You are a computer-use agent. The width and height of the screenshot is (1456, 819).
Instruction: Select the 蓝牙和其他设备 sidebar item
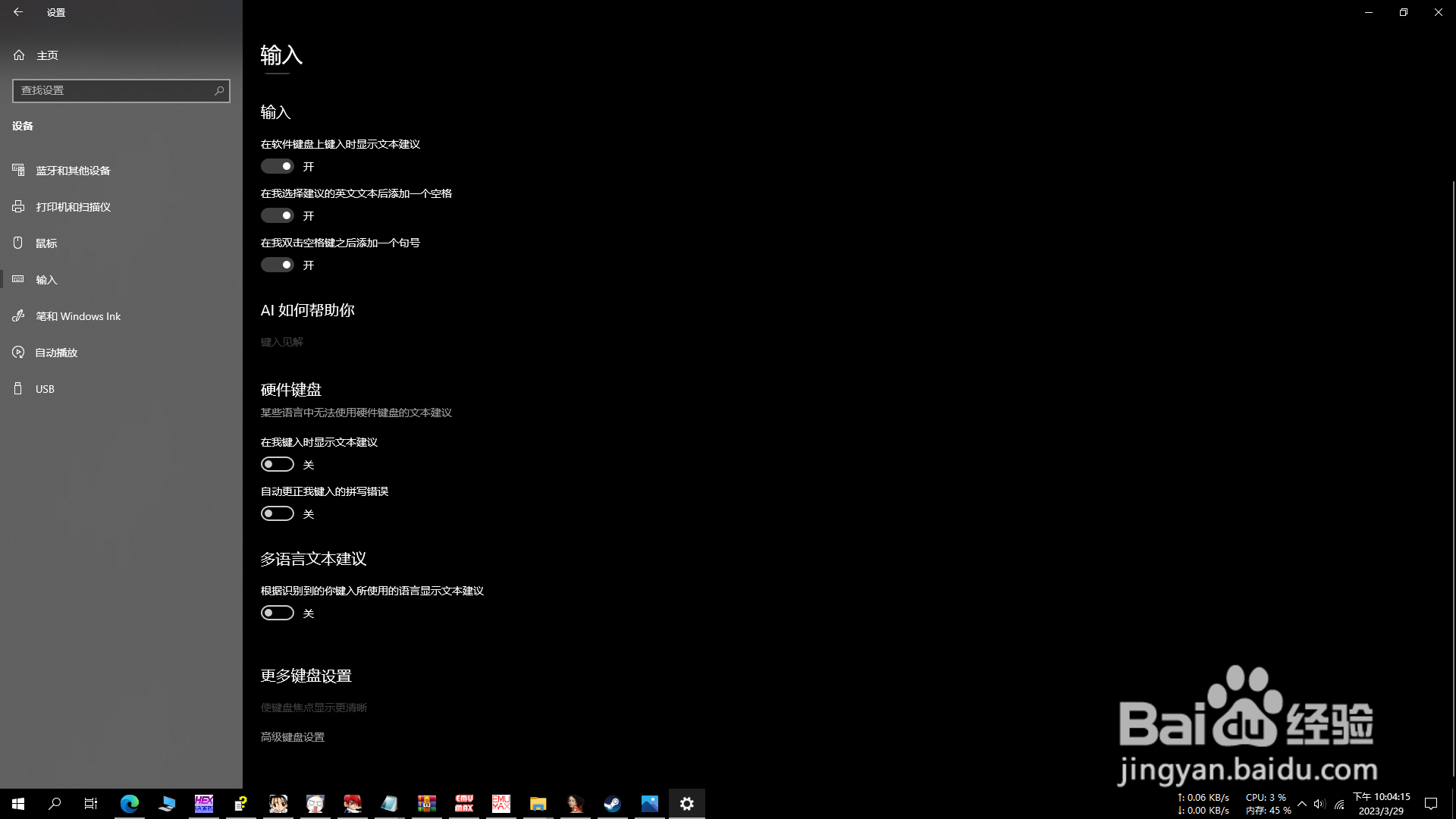[72, 170]
